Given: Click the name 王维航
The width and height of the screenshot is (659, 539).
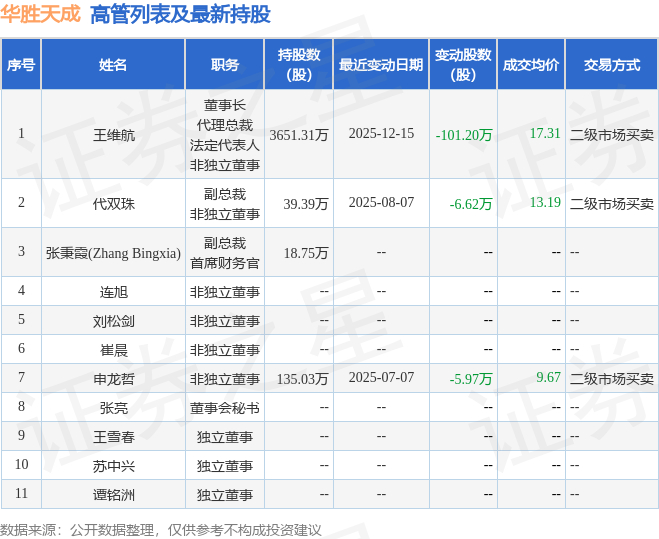Looking at the screenshot, I should point(114,135).
